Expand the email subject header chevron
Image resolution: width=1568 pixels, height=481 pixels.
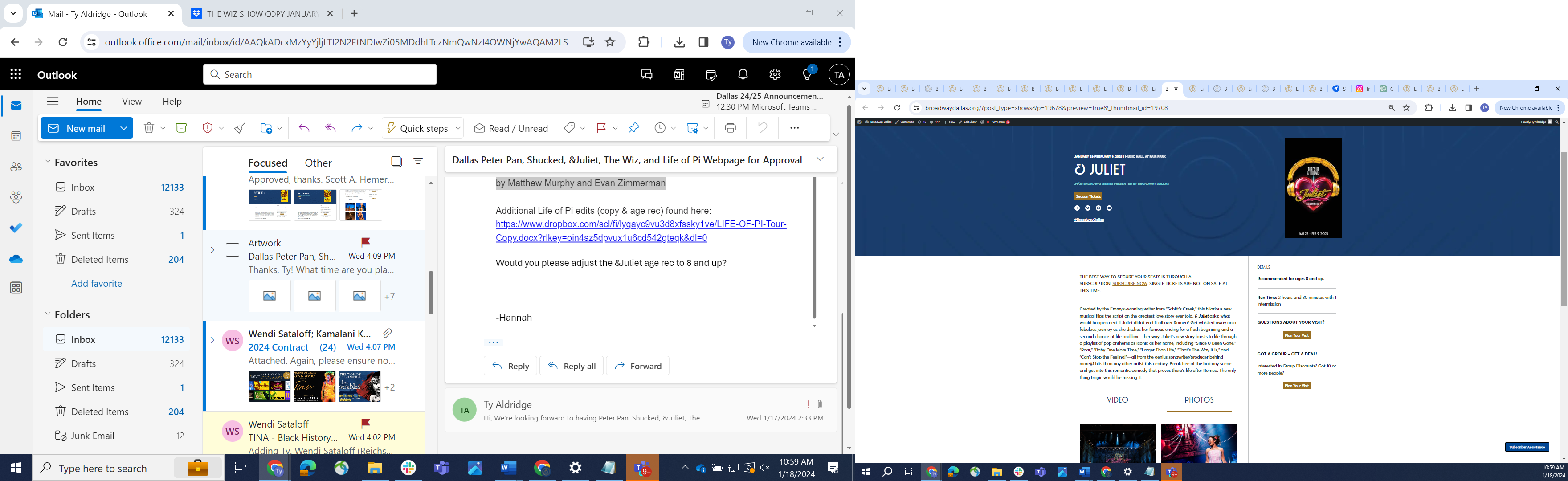tap(820, 159)
